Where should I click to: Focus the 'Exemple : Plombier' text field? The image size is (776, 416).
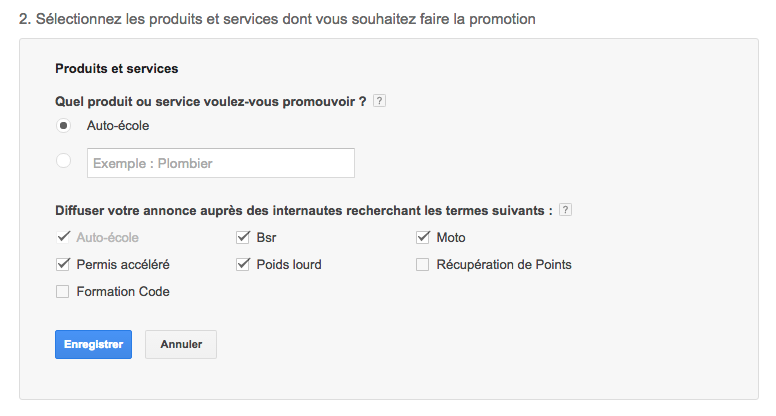pyautogui.click(x=221, y=163)
